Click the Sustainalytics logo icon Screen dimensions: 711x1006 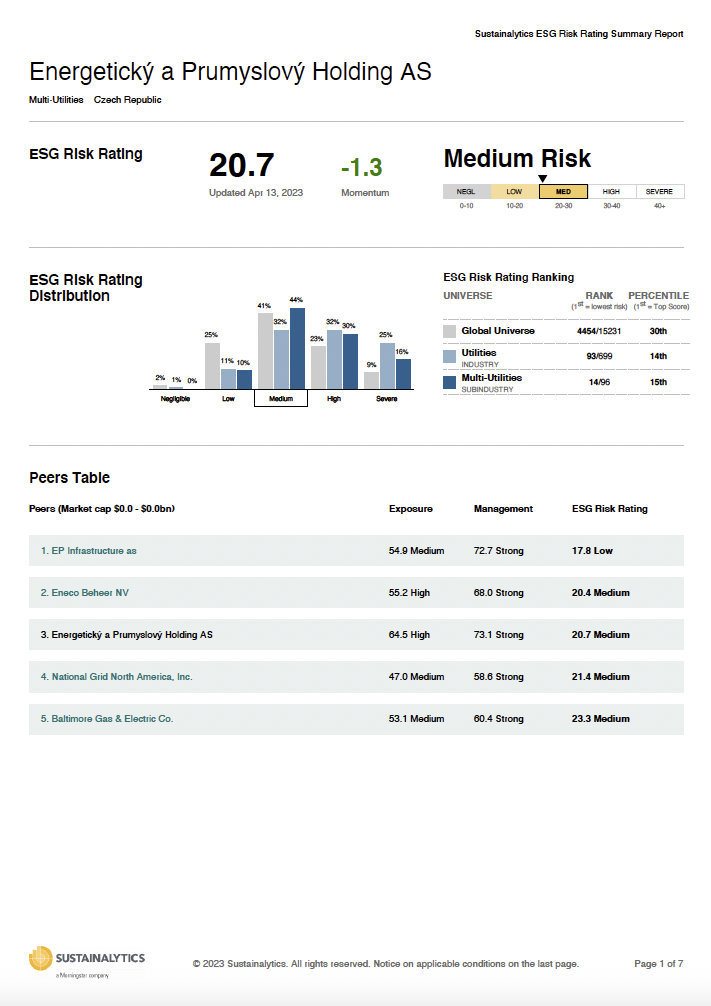(x=41, y=958)
